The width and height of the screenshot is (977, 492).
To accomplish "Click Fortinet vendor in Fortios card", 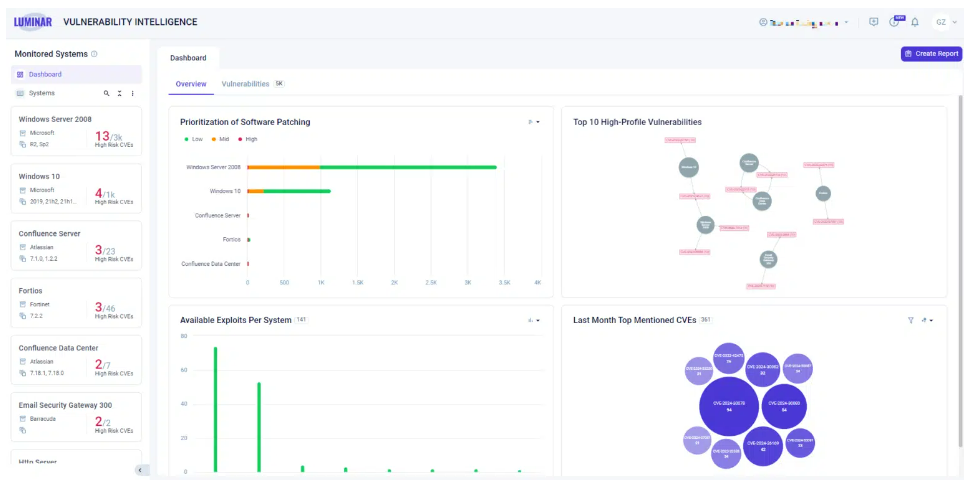I will (x=40, y=305).
